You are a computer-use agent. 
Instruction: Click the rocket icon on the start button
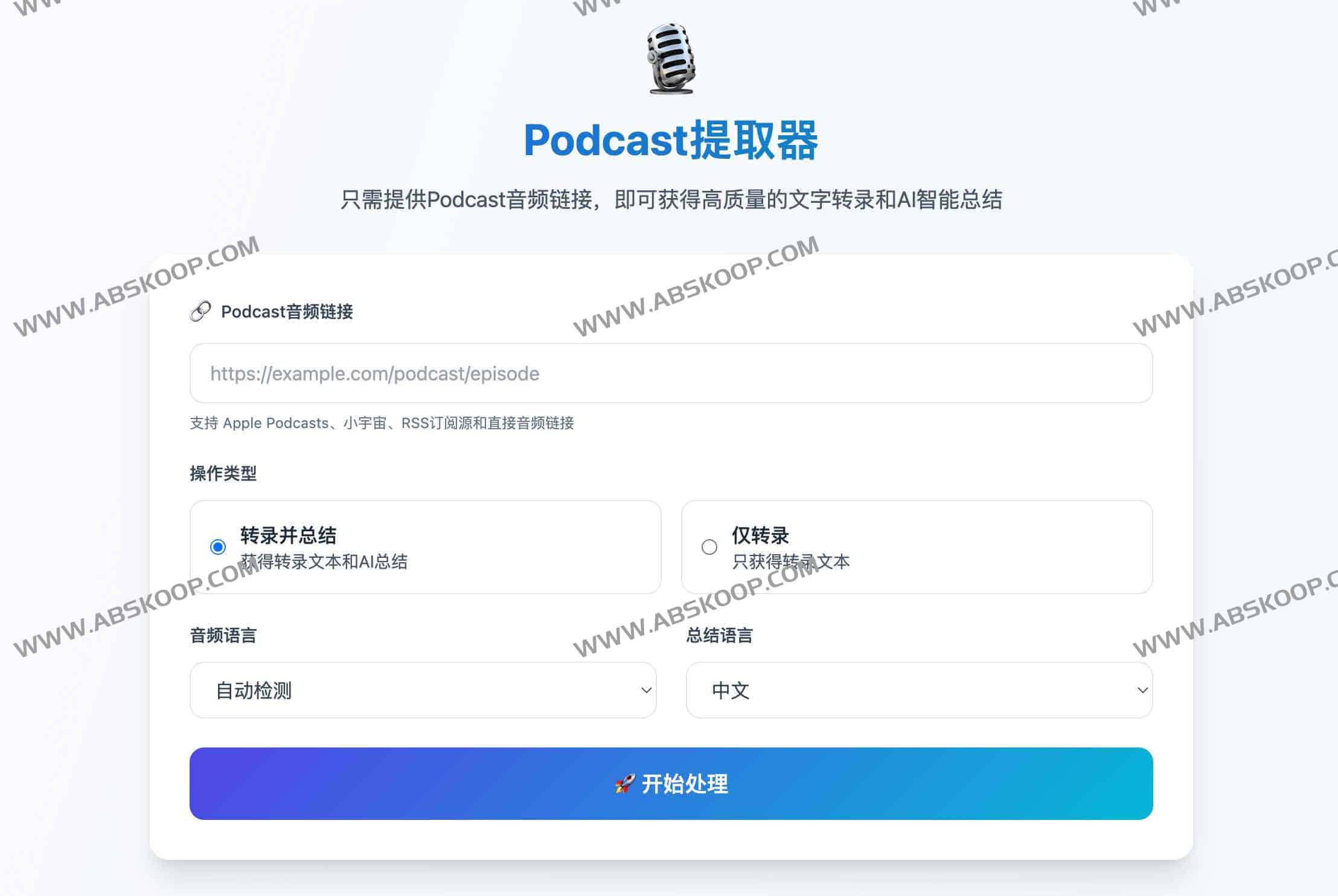tap(624, 784)
